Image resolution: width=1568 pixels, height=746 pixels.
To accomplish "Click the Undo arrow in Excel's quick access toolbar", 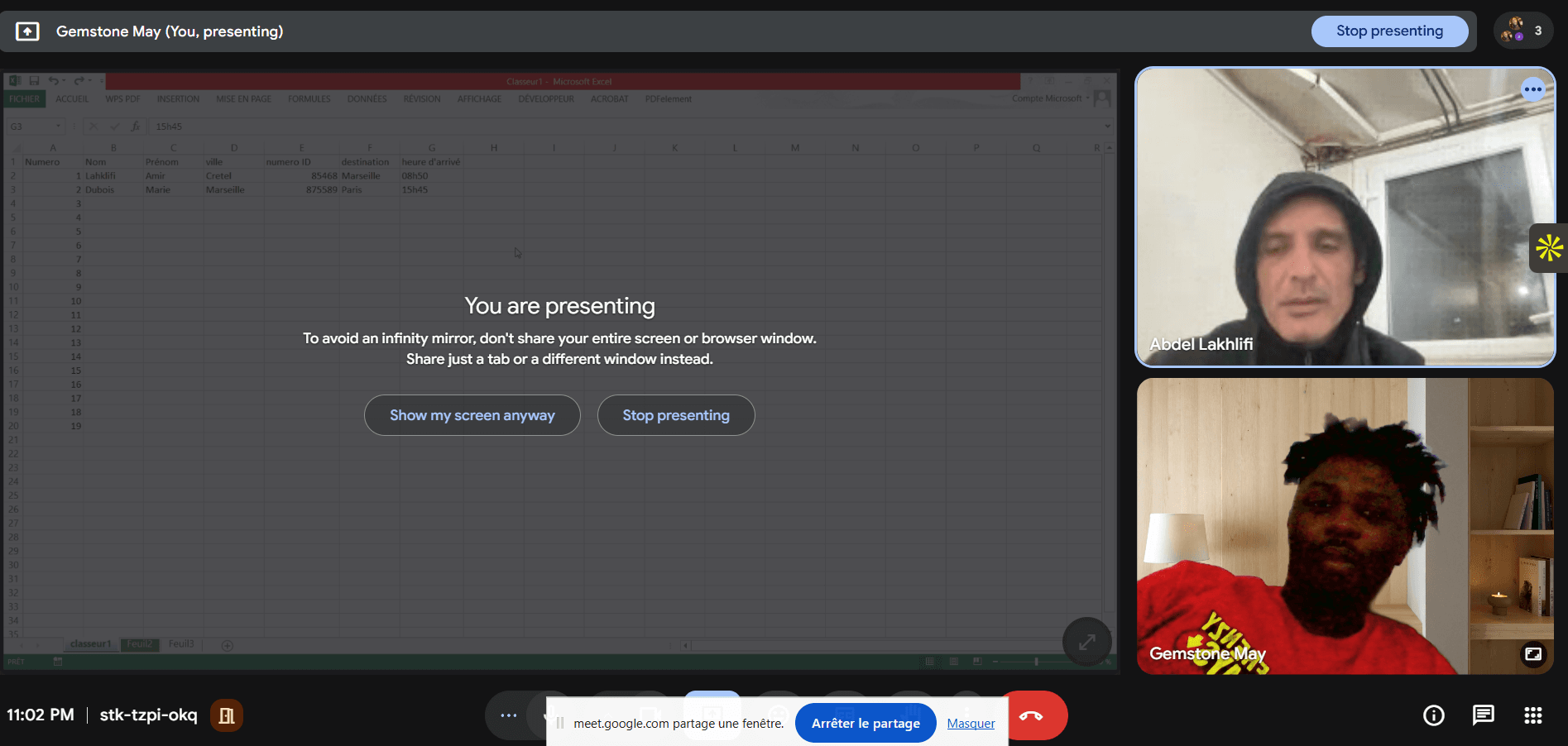I will (54, 81).
